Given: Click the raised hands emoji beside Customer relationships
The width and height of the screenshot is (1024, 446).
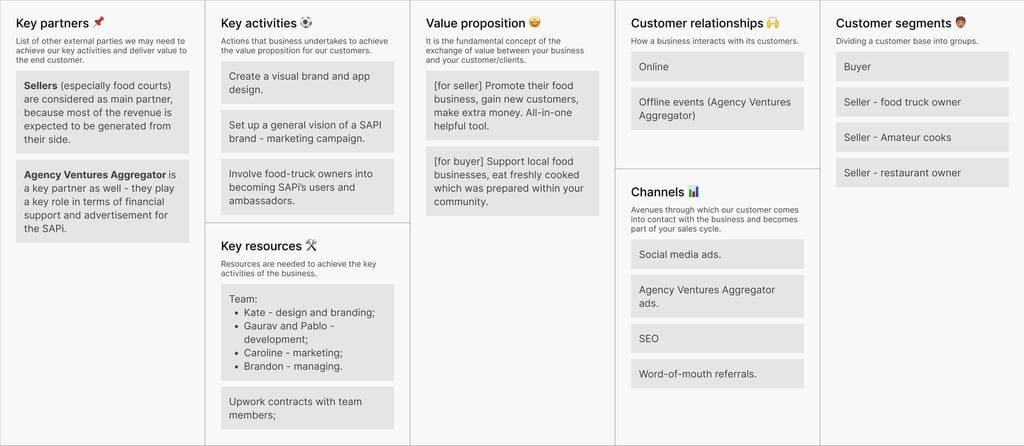Looking at the screenshot, I should click(x=773, y=22).
